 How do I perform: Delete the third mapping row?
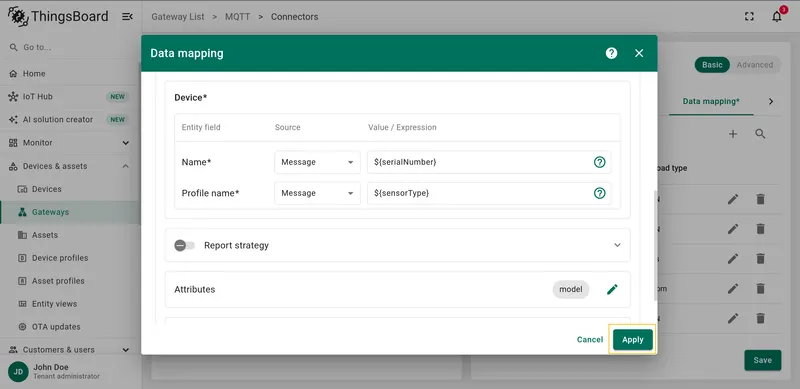coord(760,259)
